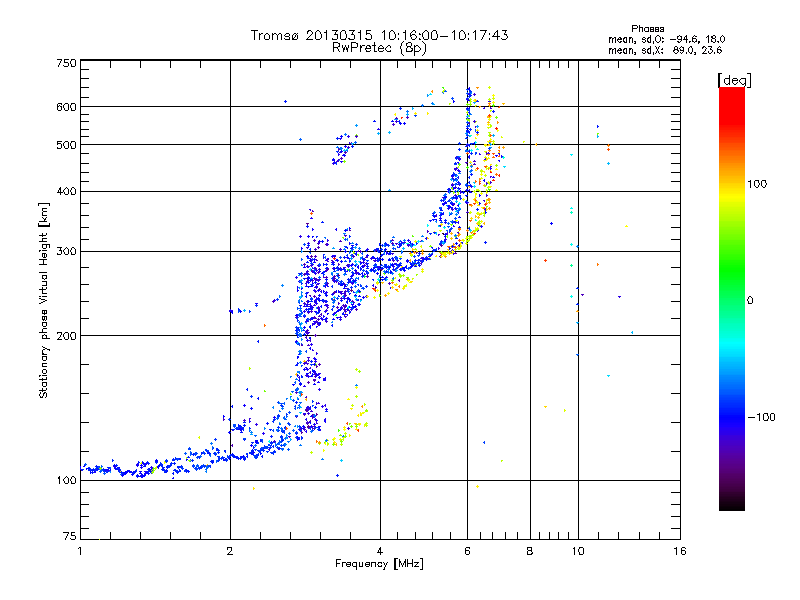Click the '[deg]' colorbar unit label
This screenshot has height=600, width=800.
[x=734, y=80]
